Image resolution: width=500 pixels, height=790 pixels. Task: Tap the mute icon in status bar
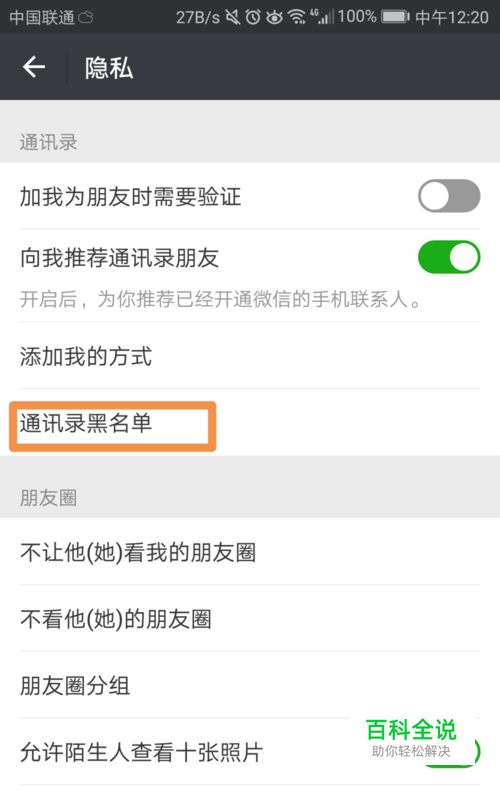(x=233, y=17)
